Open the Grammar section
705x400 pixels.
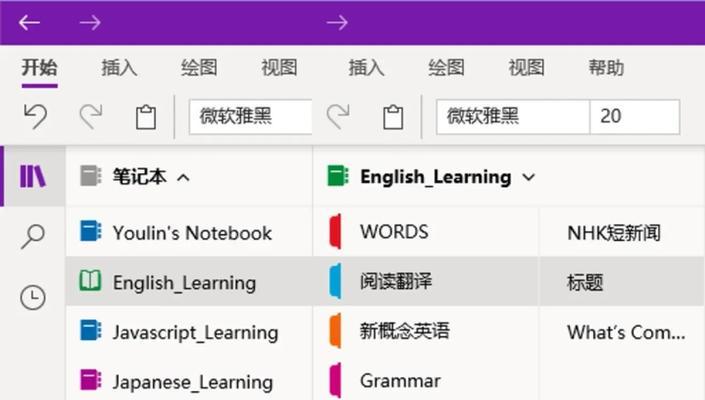coord(426,381)
